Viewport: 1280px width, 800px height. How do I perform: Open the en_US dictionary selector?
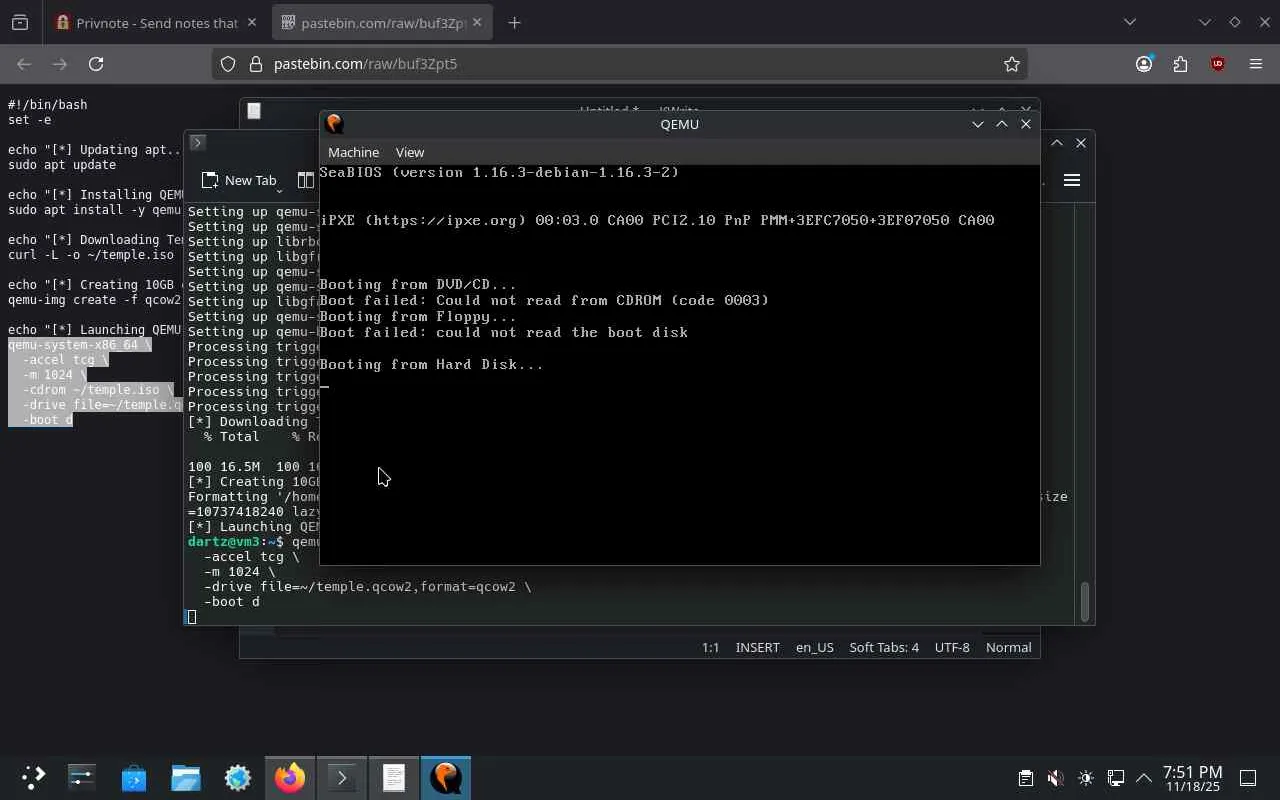coord(814,647)
